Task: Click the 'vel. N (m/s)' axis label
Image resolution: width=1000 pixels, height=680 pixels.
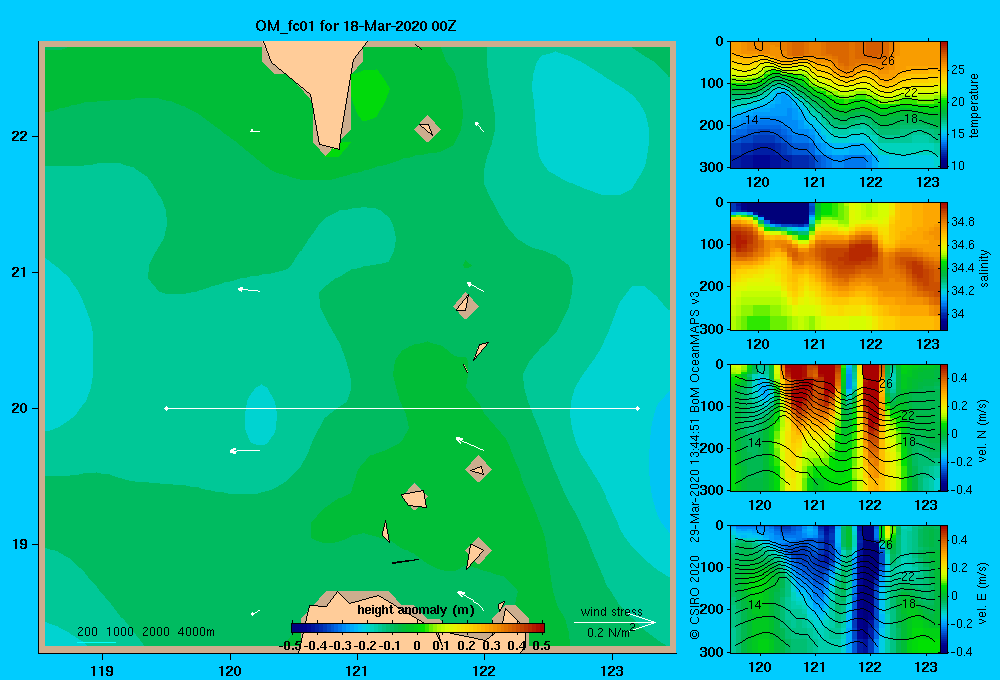Action: (983, 431)
